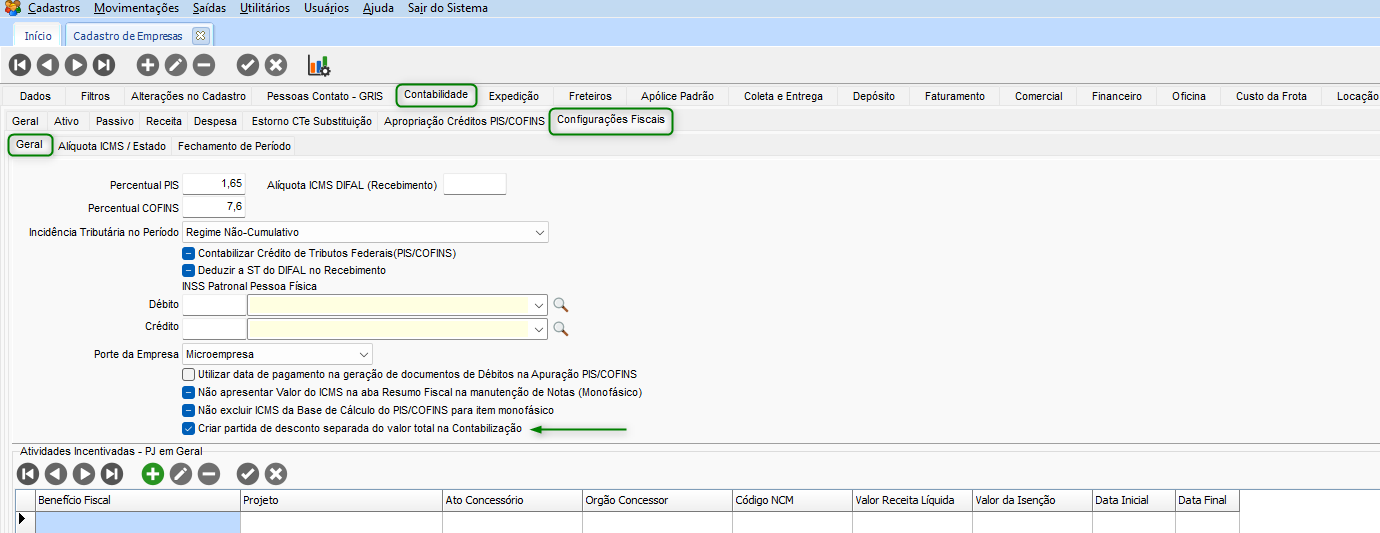Image resolution: width=1380 pixels, height=533 pixels.
Task: Go to first record in top toolbar
Action: click(20, 65)
